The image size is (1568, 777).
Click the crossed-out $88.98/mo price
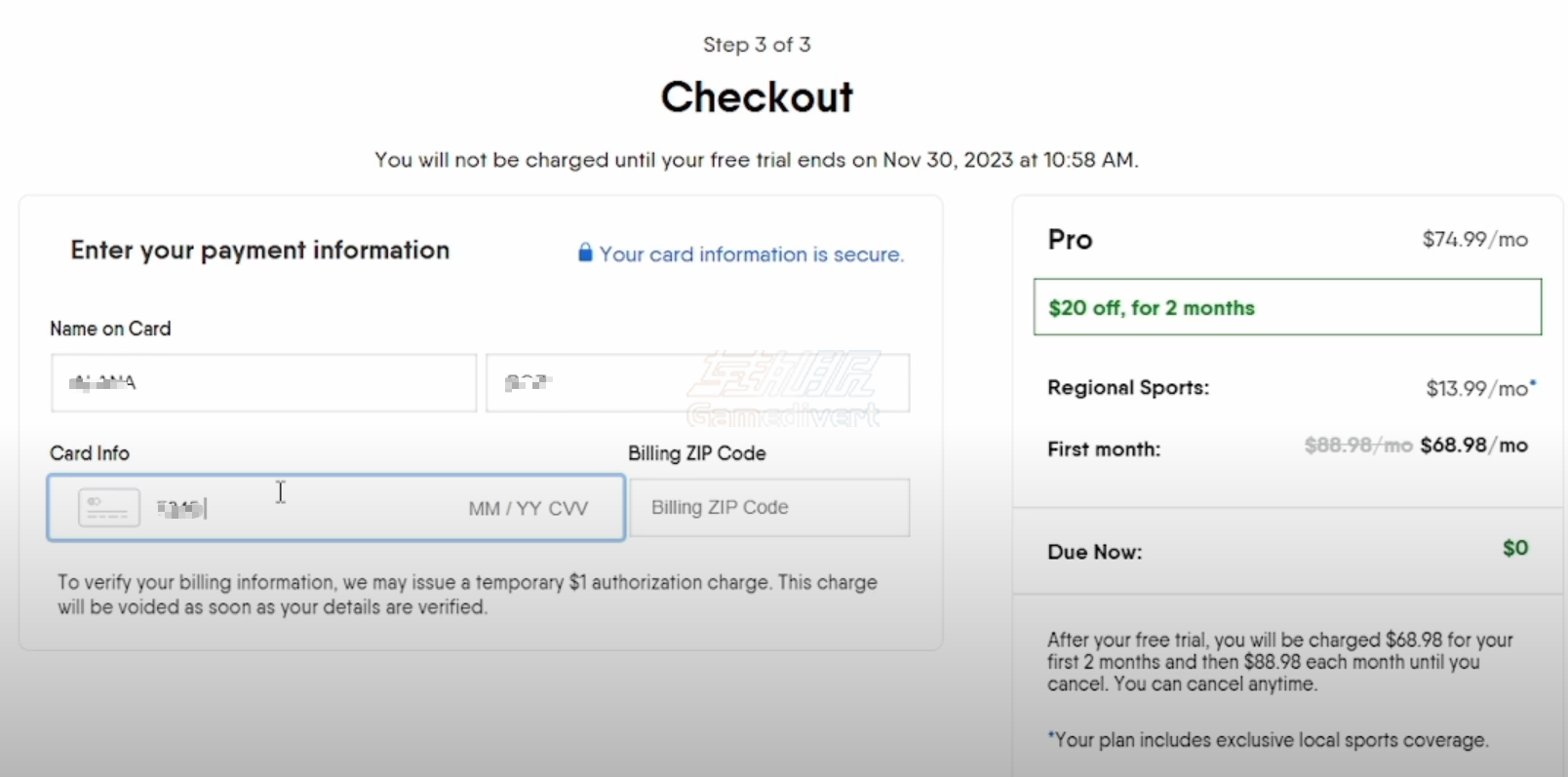[1358, 446]
